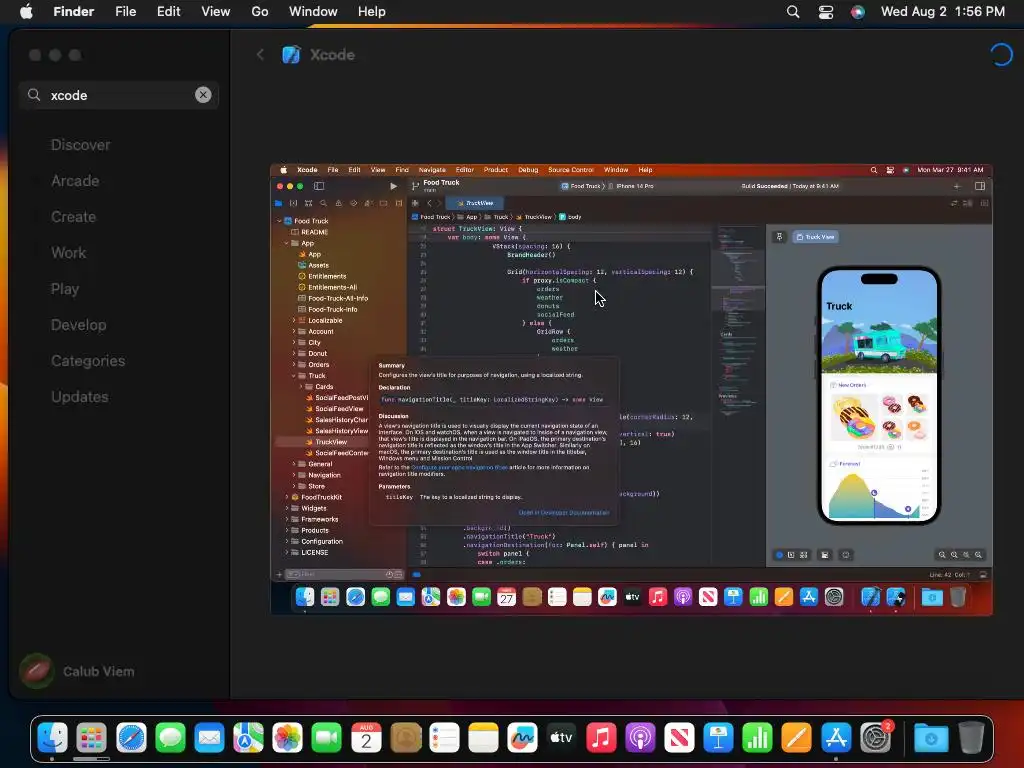Open the Develop section

[78, 325]
